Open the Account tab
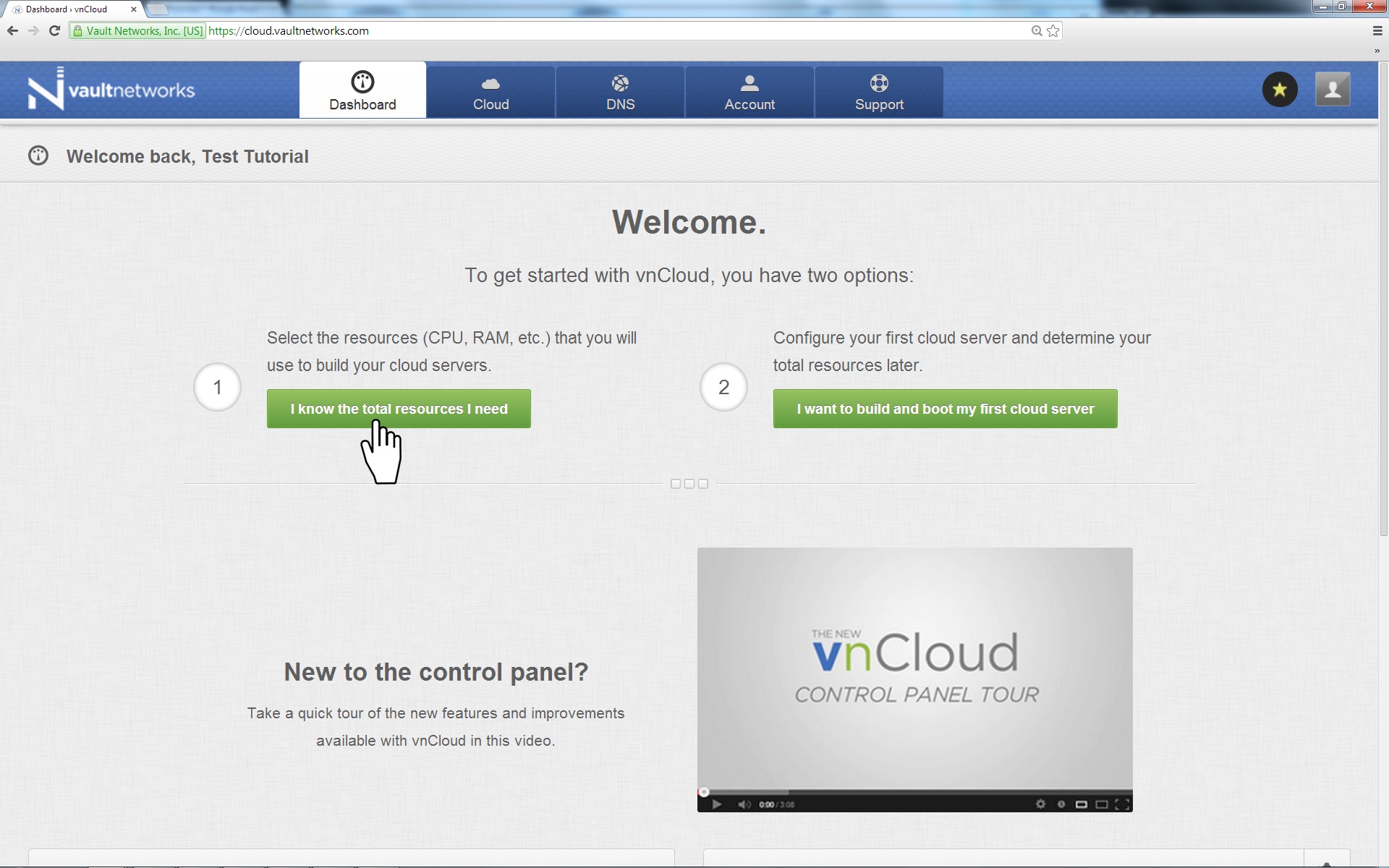 [x=749, y=92]
